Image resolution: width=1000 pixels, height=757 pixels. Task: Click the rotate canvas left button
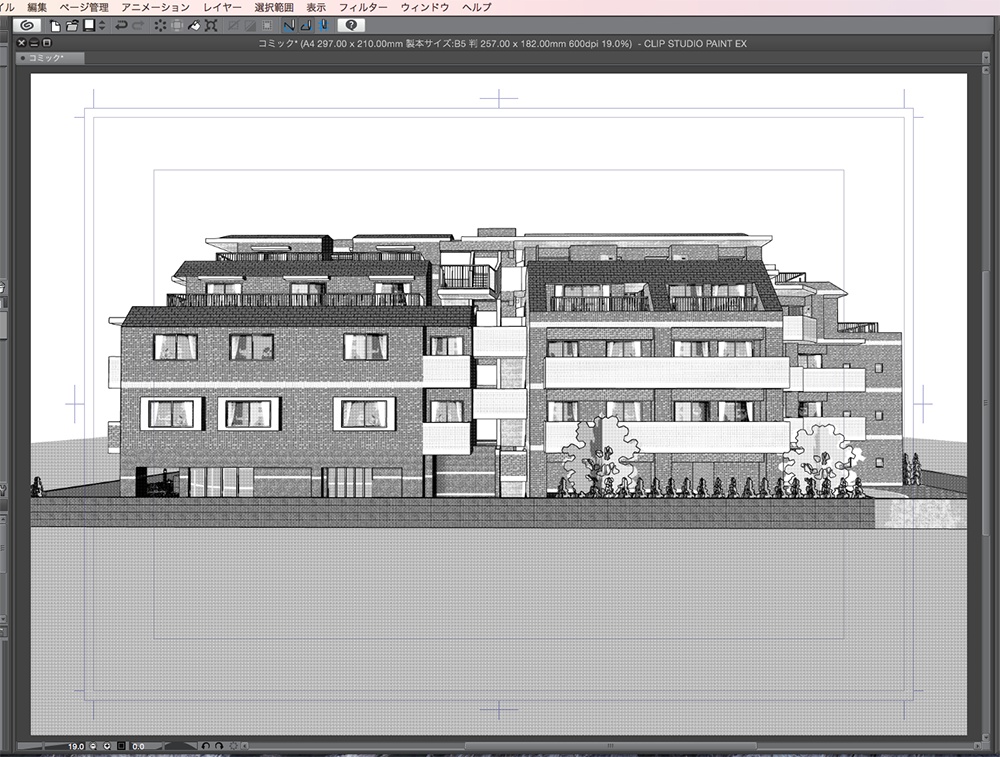coord(207,745)
